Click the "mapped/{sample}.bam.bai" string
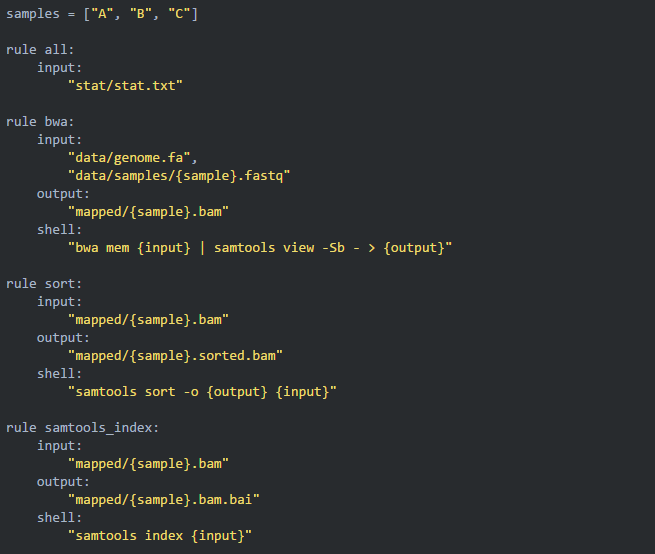655x554 pixels. click(x=164, y=499)
